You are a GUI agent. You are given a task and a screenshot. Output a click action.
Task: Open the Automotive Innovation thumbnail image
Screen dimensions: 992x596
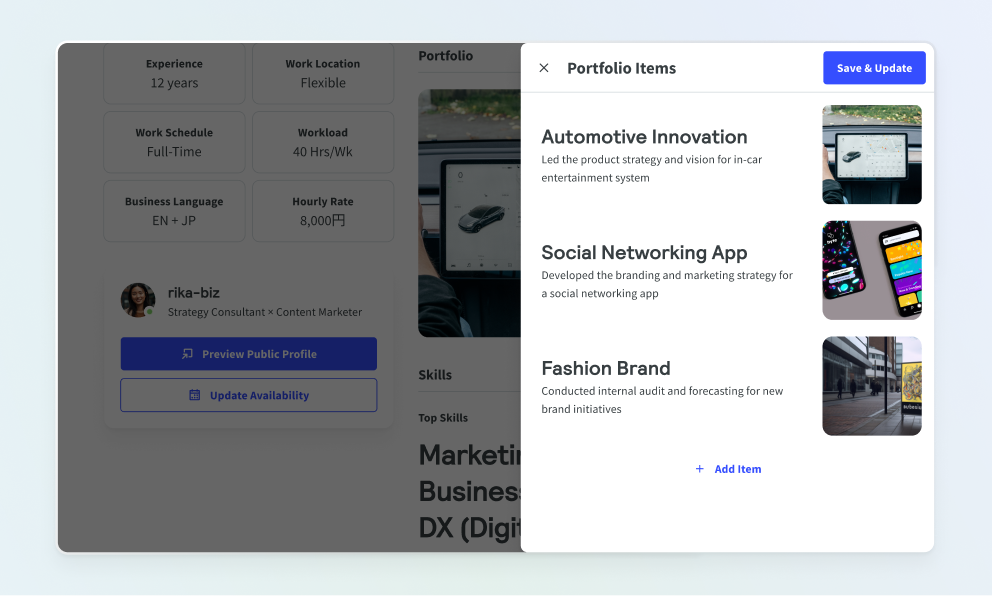click(872, 154)
